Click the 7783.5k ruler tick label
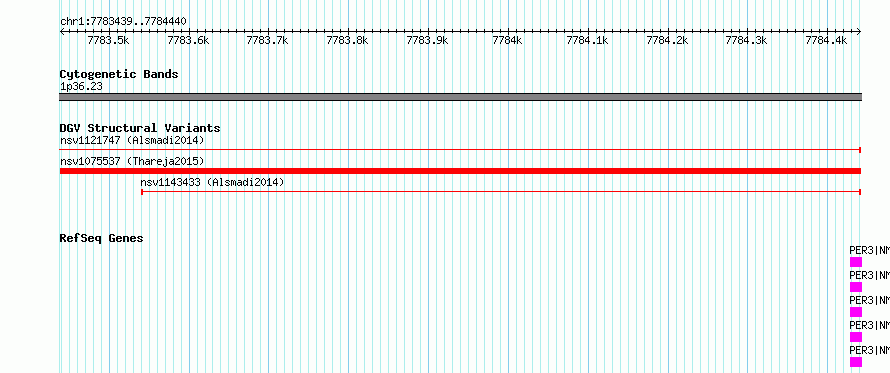The image size is (890, 373). point(108,40)
